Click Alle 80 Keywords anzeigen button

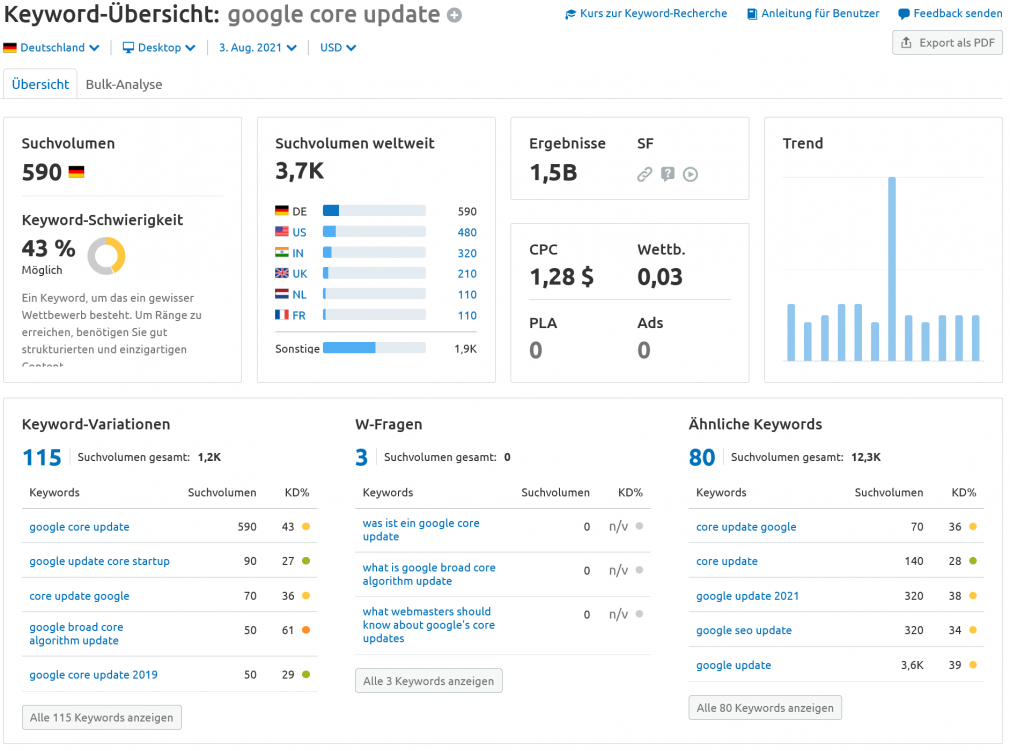click(x=765, y=708)
